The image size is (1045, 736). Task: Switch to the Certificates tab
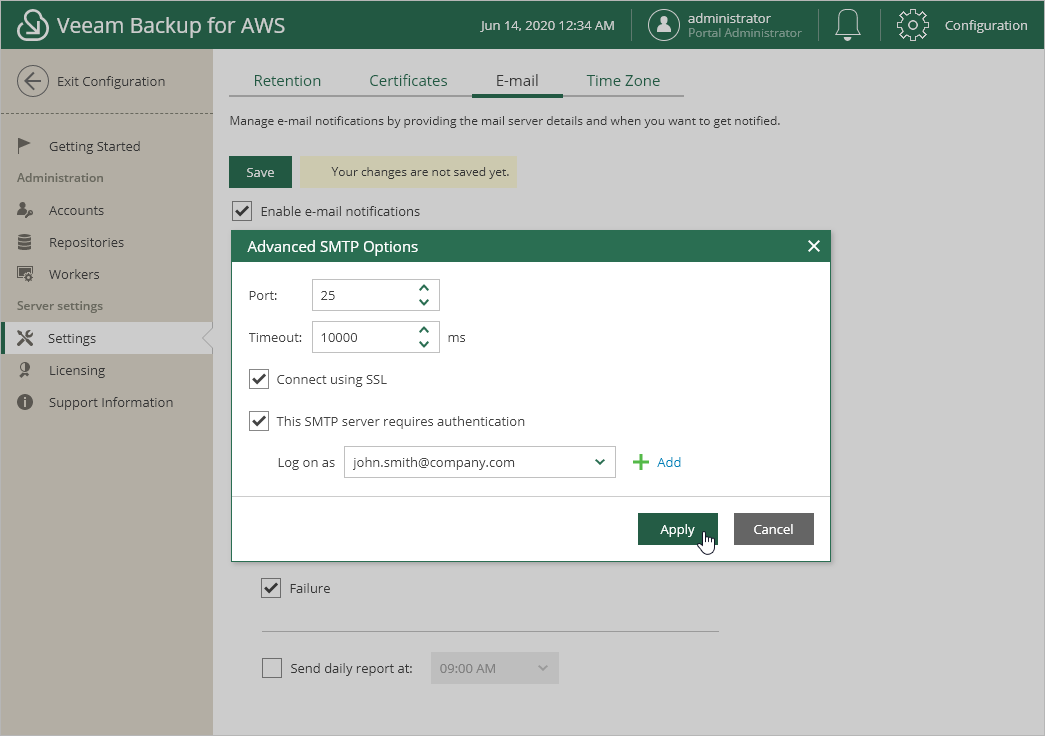click(x=409, y=81)
